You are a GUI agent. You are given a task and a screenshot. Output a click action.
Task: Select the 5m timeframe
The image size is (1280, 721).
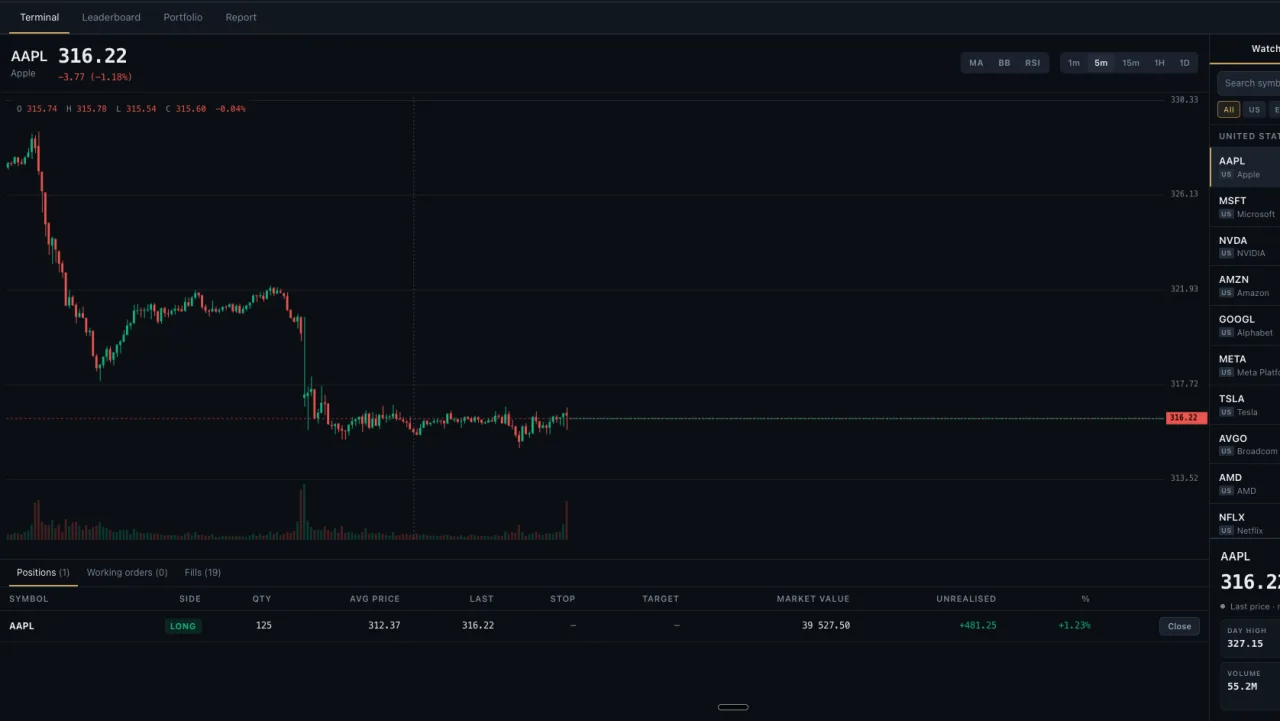coord(1101,63)
